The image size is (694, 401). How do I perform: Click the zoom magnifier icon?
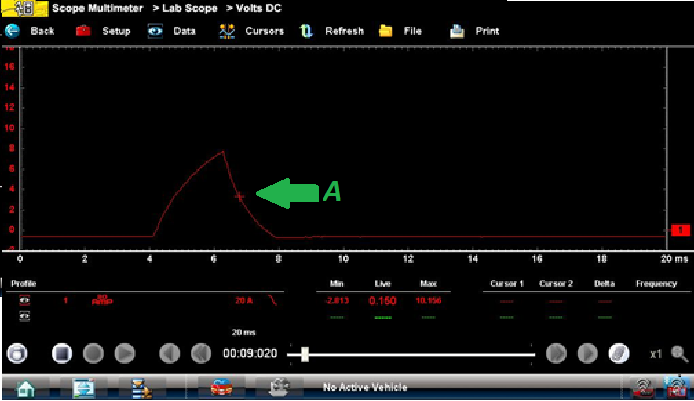pos(680,353)
